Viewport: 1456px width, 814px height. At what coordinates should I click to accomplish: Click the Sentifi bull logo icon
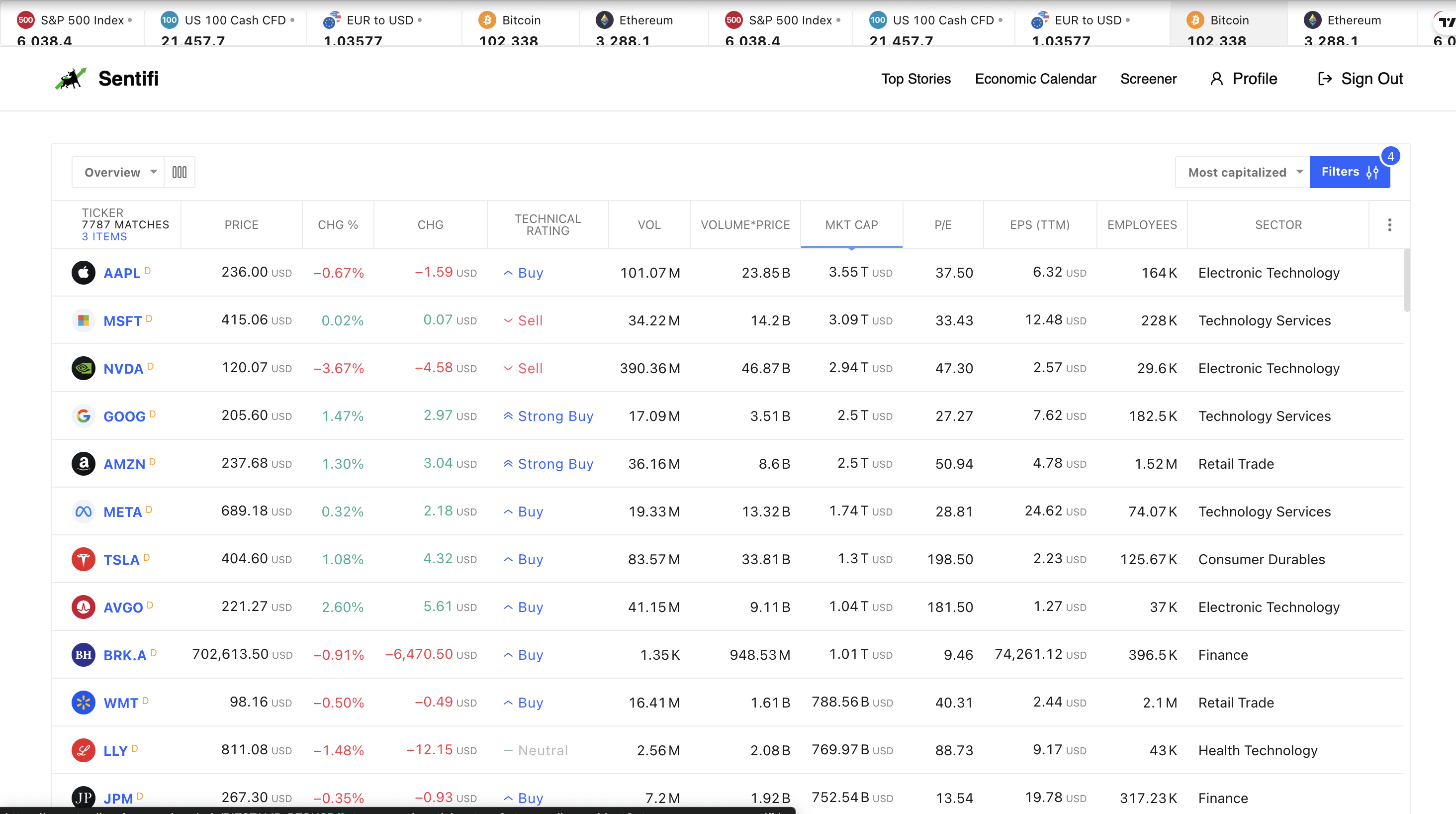pyautogui.click(x=71, y=79)
